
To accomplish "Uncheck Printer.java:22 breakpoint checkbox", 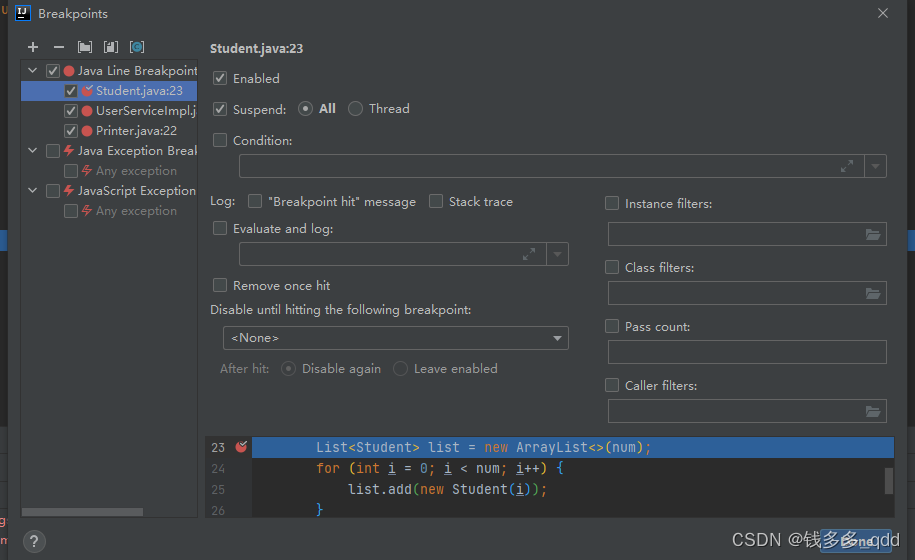I will coord(71,131).
